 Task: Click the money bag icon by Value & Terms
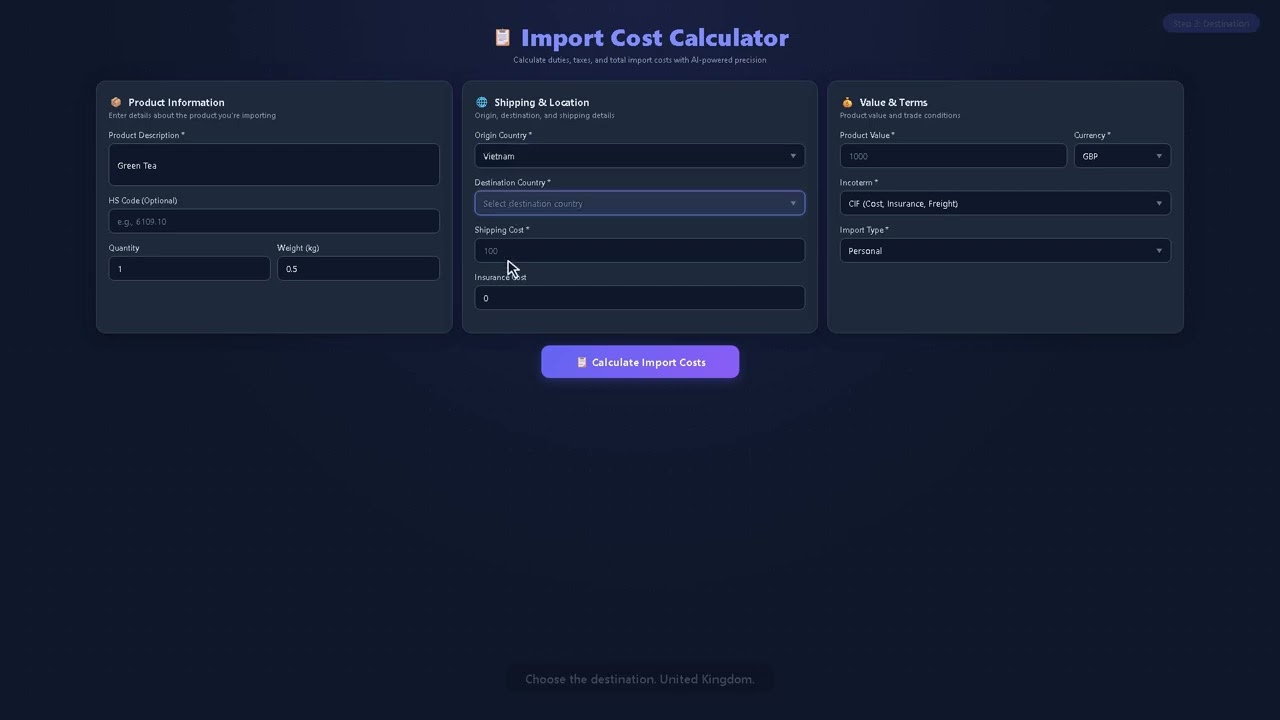click(x=847, y=102)
